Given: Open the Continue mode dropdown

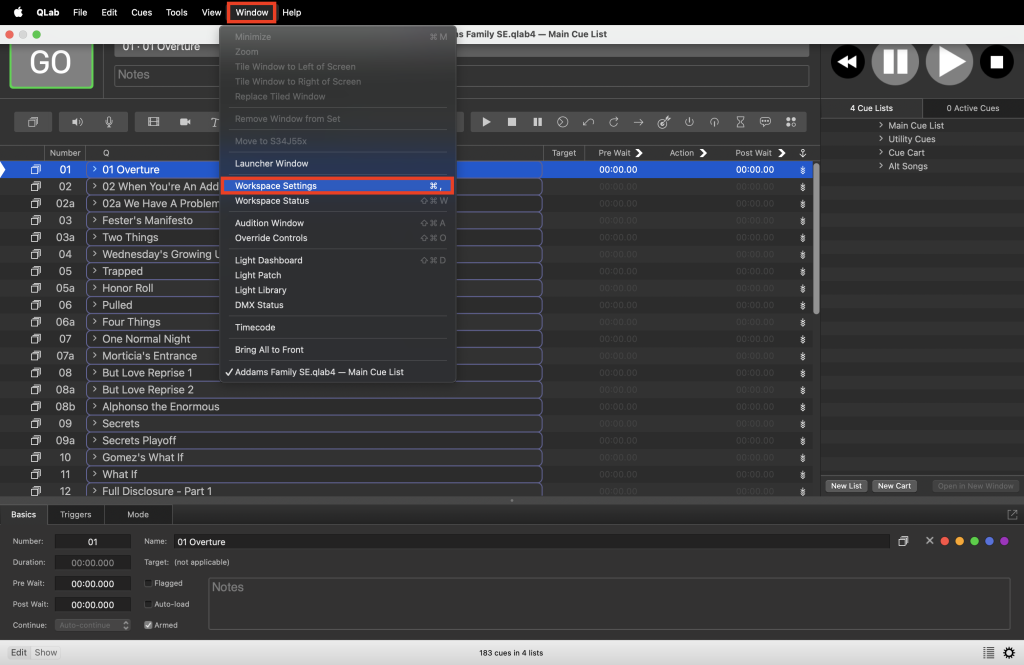Looking at the screenshot, I should (x=93, y=625).
